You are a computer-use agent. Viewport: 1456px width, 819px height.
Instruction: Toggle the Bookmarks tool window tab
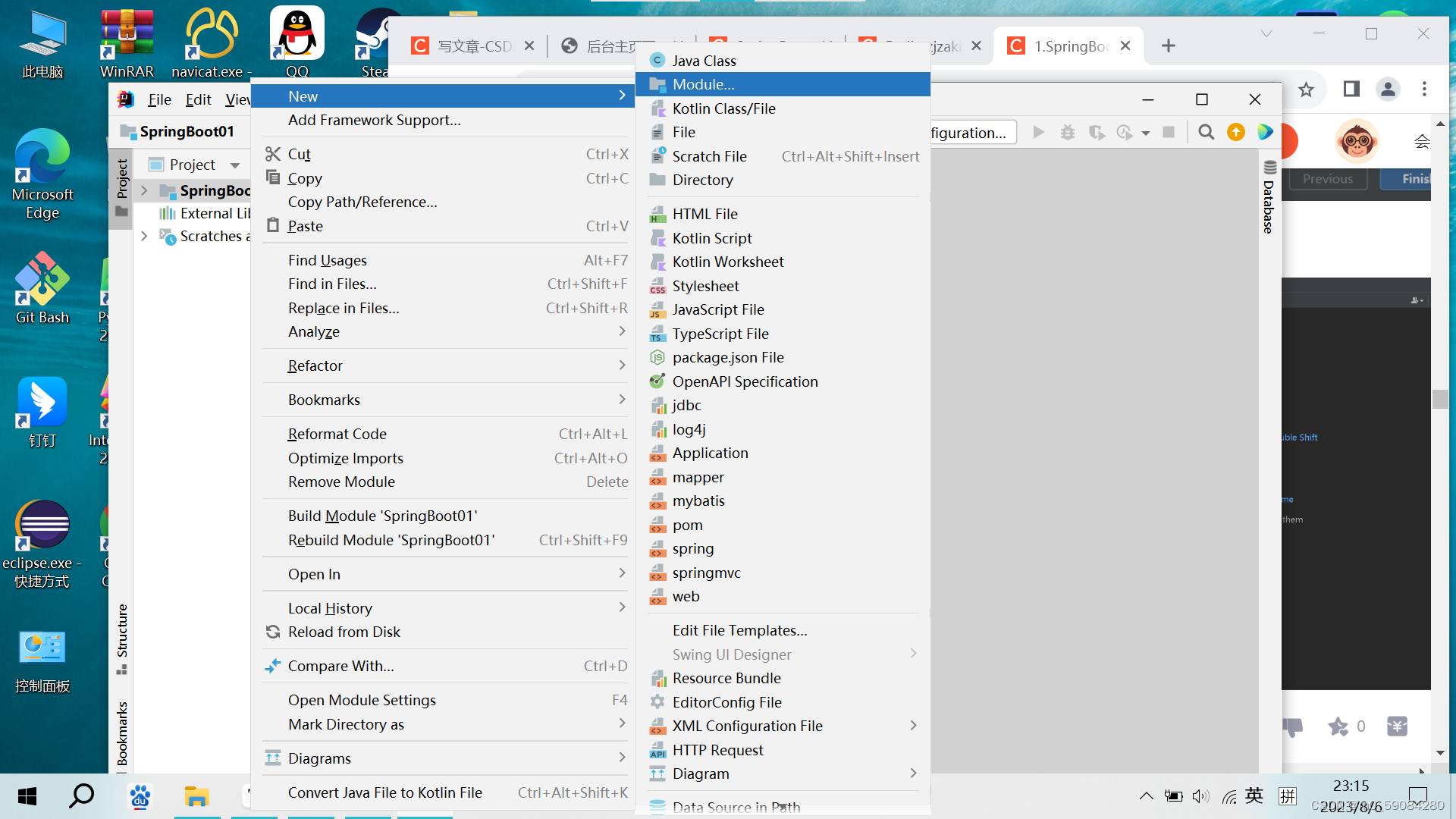click(x=121, y=733)
